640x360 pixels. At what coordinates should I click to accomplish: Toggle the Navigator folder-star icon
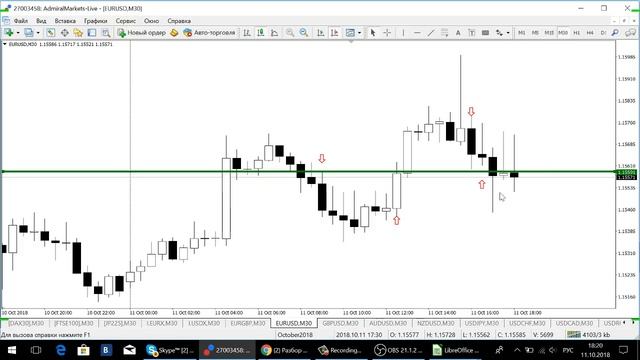click(78, 33)
